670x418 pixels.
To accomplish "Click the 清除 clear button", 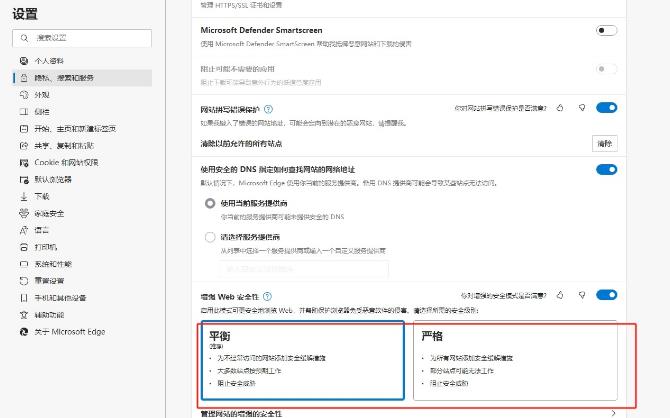I will click(x=605, y=144).
